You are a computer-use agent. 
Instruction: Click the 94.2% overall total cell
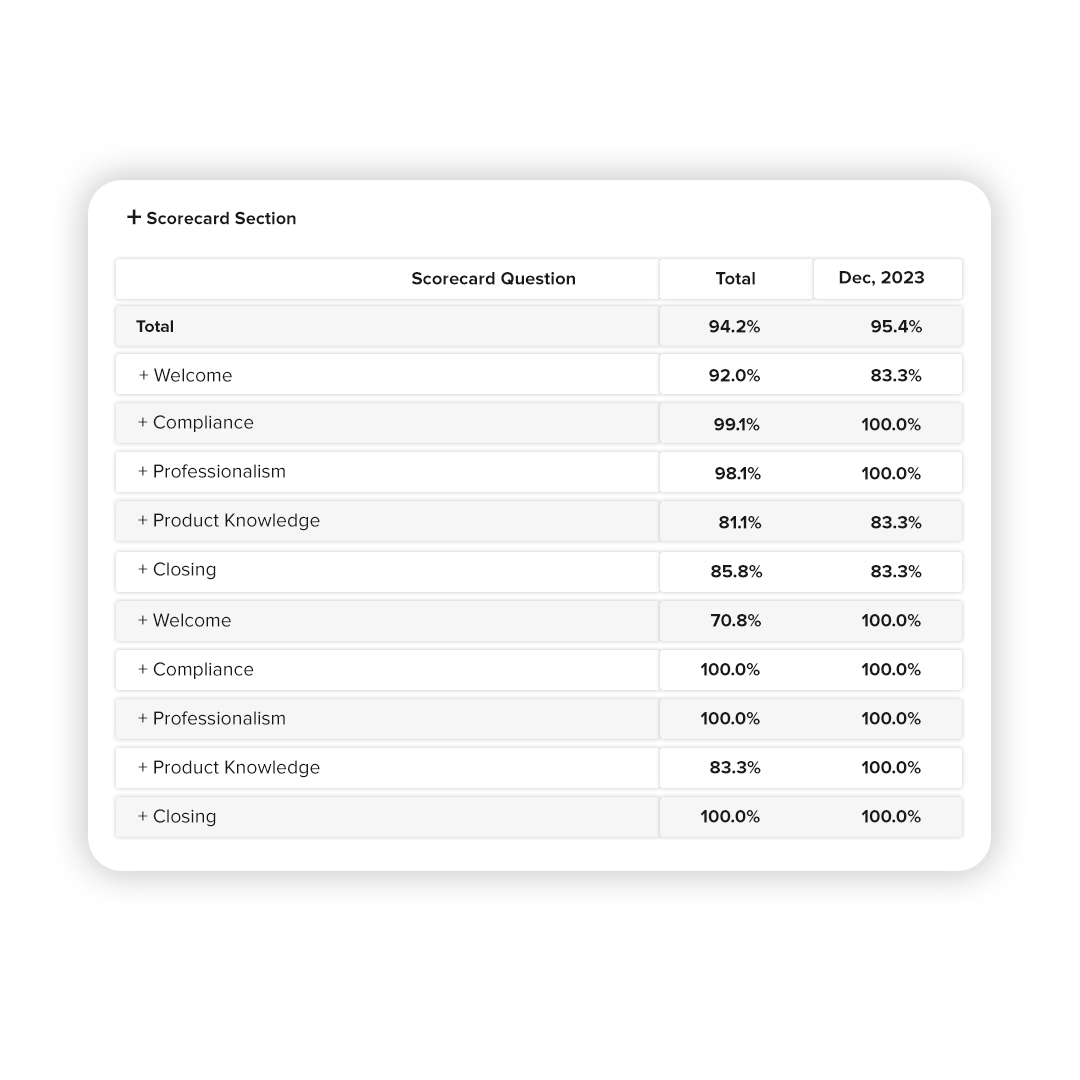(x=734, y=326)
